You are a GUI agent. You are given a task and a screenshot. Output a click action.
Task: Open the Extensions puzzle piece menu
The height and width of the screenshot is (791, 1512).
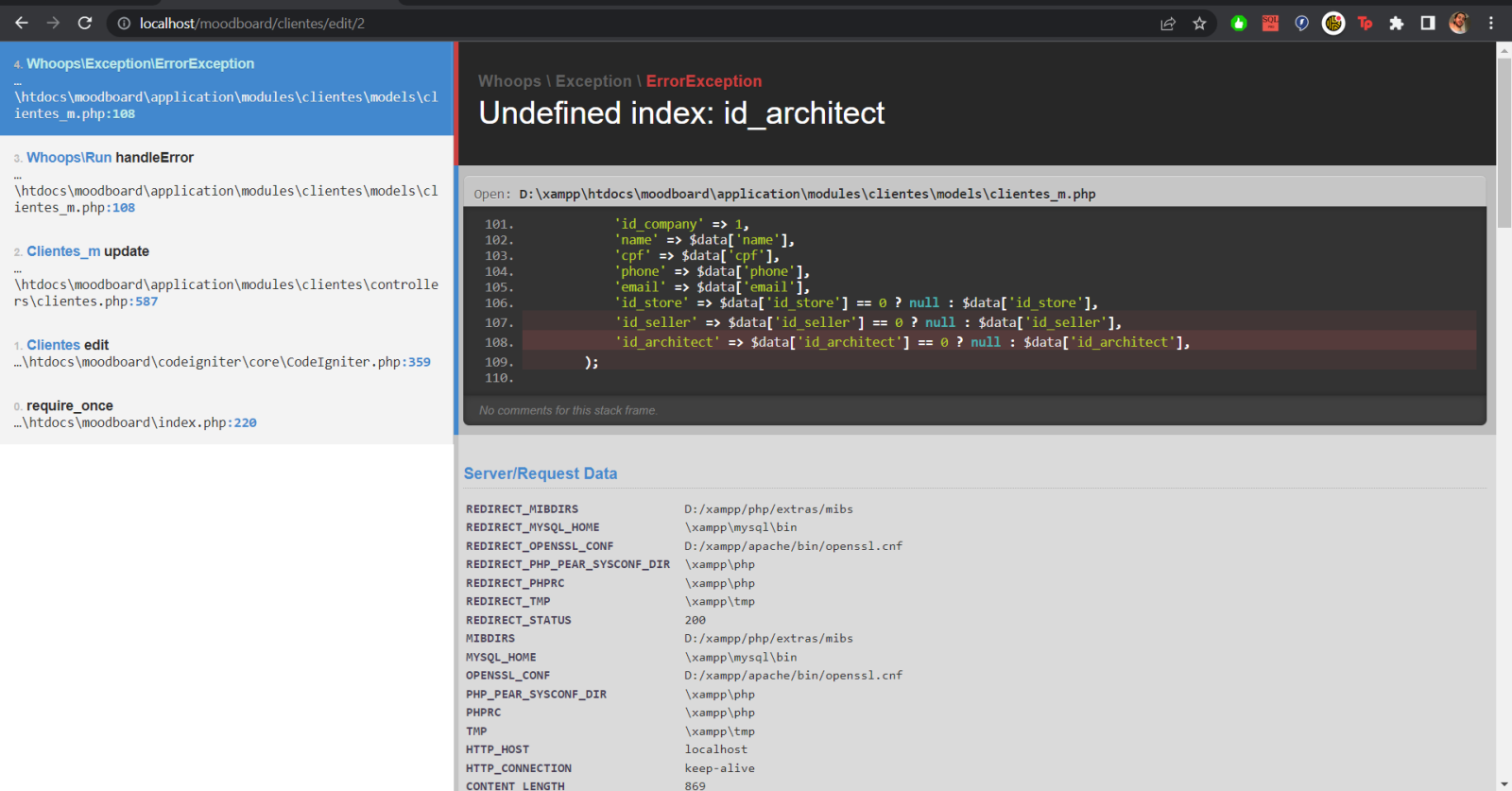1396,24
